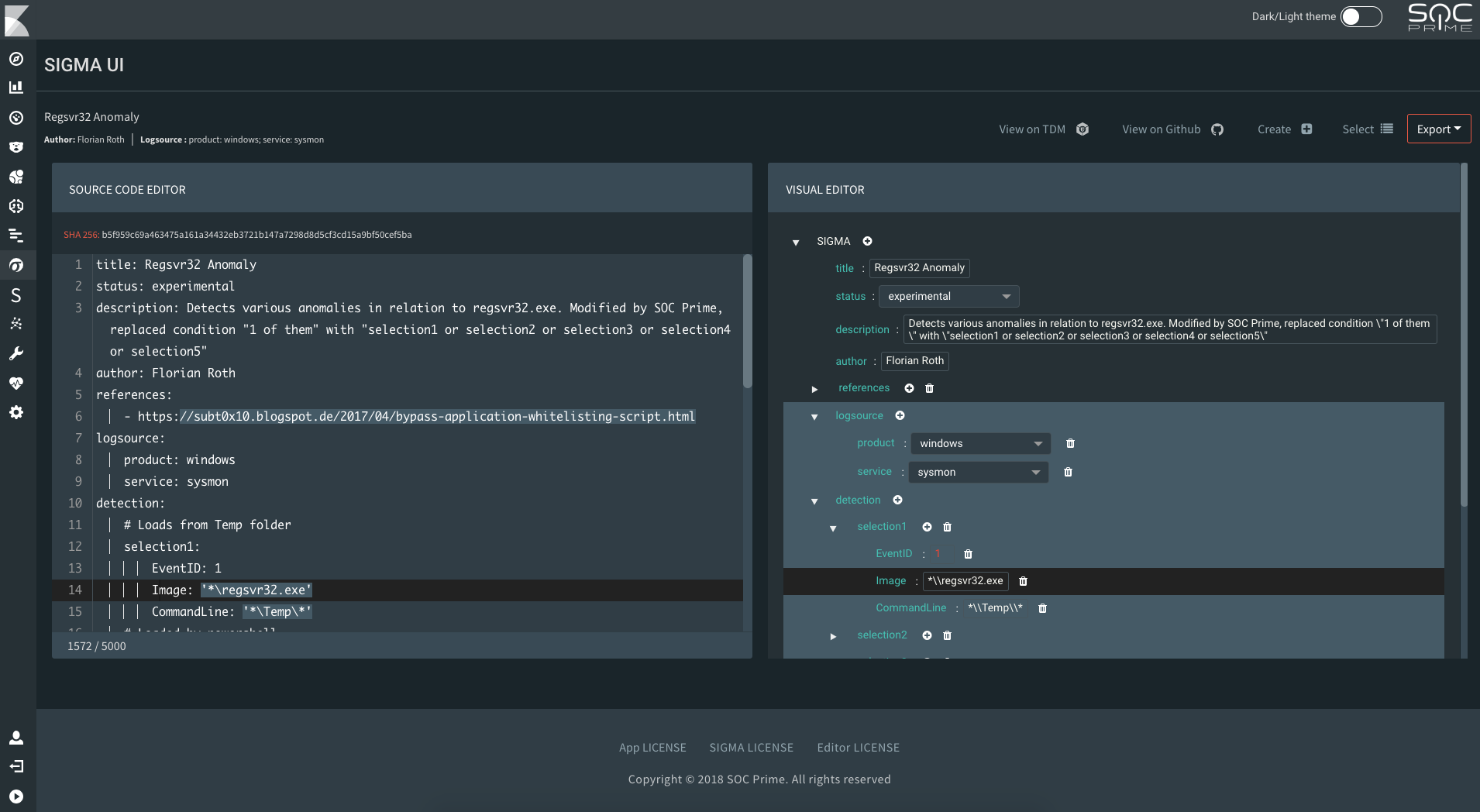Add a field to logsource
Viewport: 1480px width, 812px height.
pyautogui.click(x=900, y=416)
